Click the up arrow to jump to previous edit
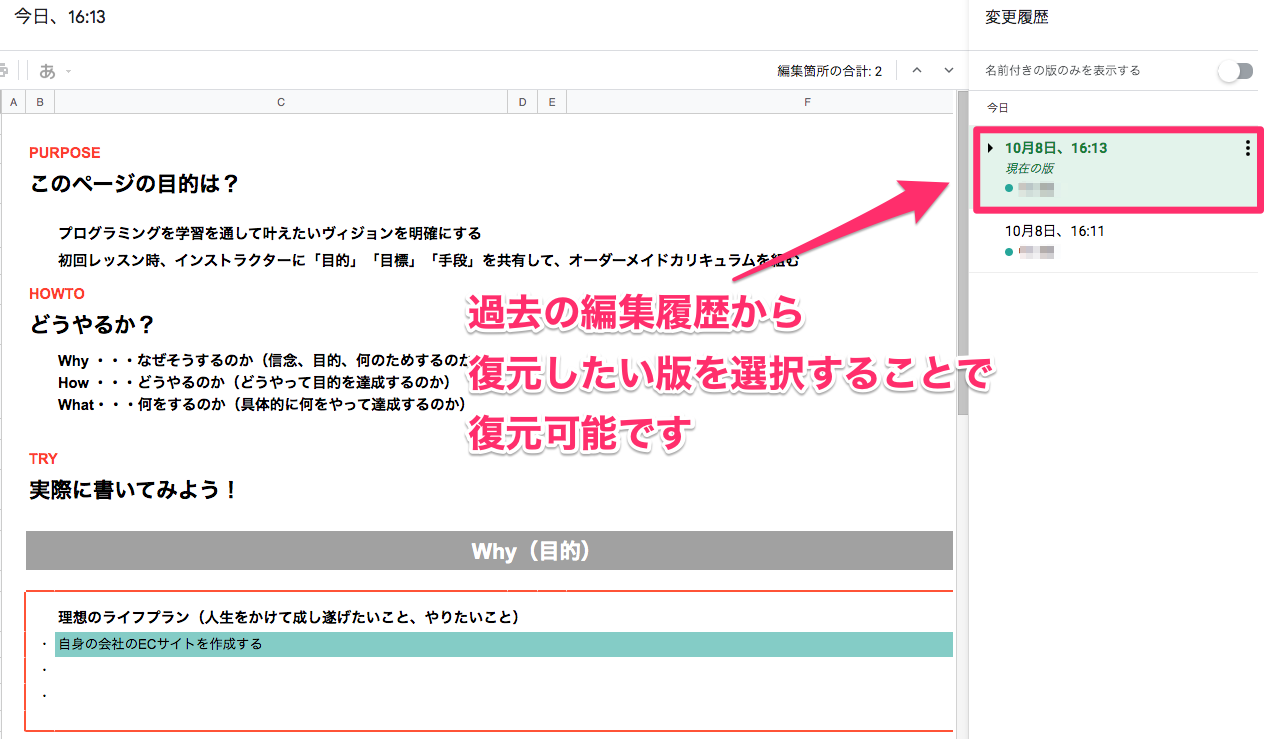The width and height of the screenshot is (1264, 739). [x=916, y=70]
